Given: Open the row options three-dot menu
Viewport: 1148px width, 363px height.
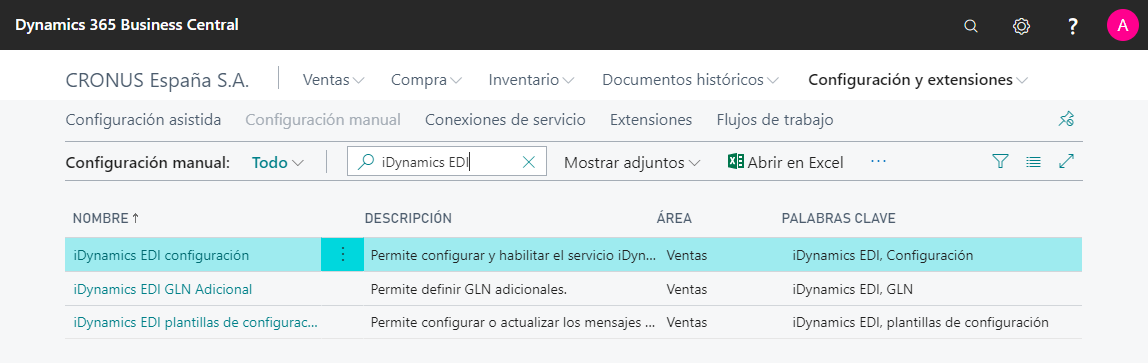Looking at the screenshot, I should pyautogui.click(x=342, y=255).
